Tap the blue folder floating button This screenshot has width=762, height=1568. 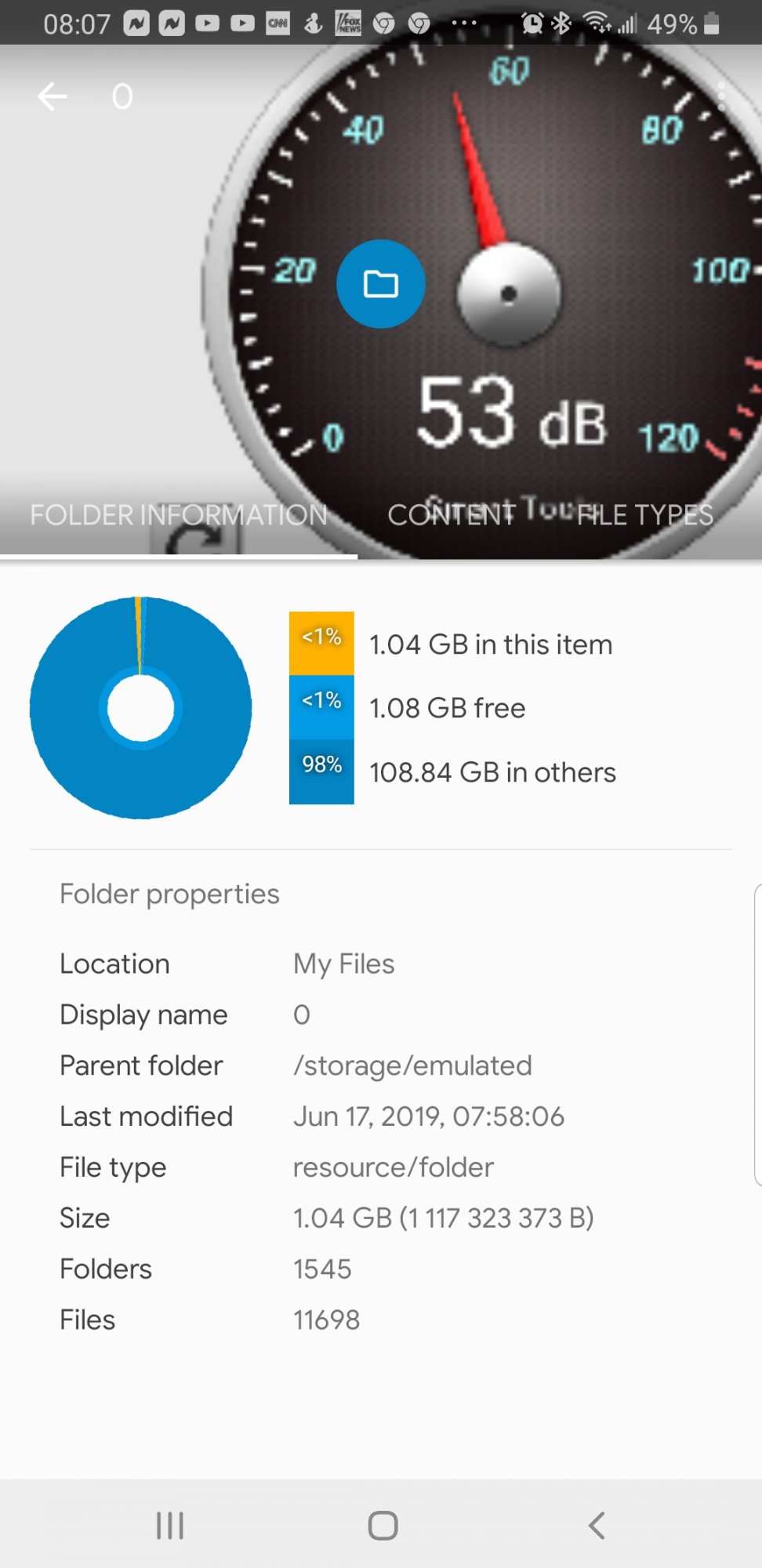[x=381, y=284]
